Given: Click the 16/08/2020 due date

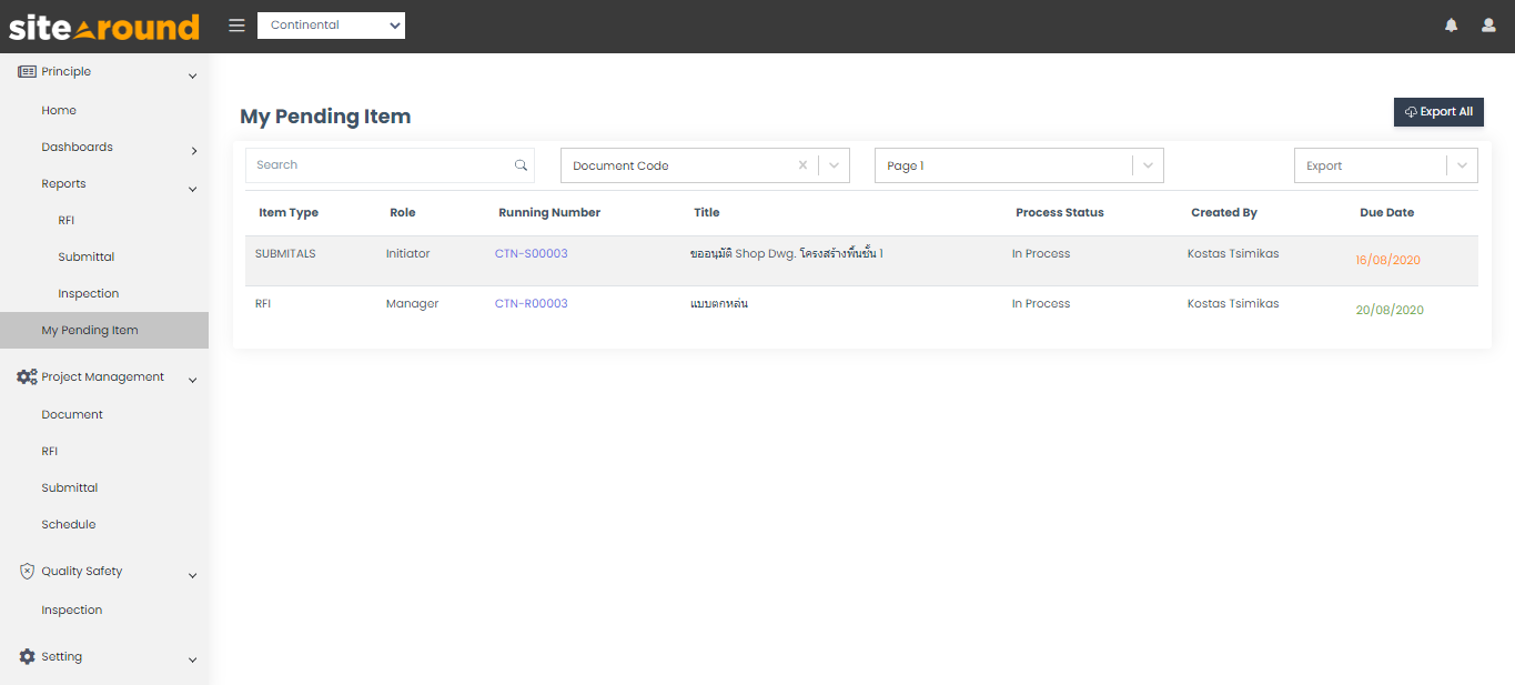Looking at the screenshot, I should point(1388,260).
